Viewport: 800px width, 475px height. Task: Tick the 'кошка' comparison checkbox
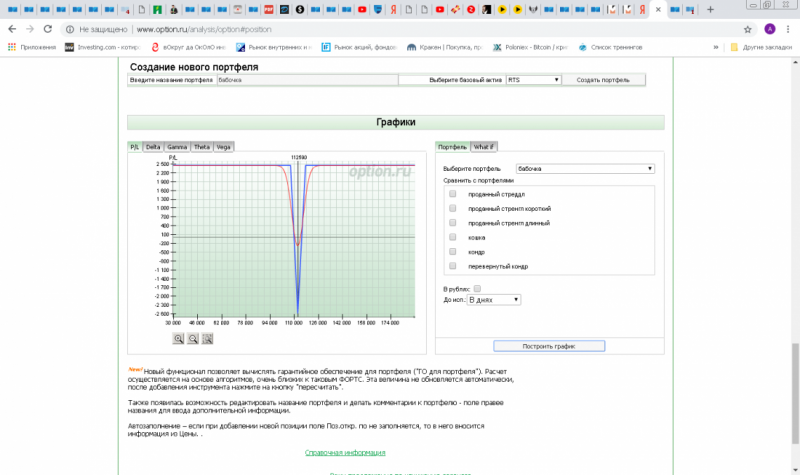pyautogui.click(x=453, y=237)
